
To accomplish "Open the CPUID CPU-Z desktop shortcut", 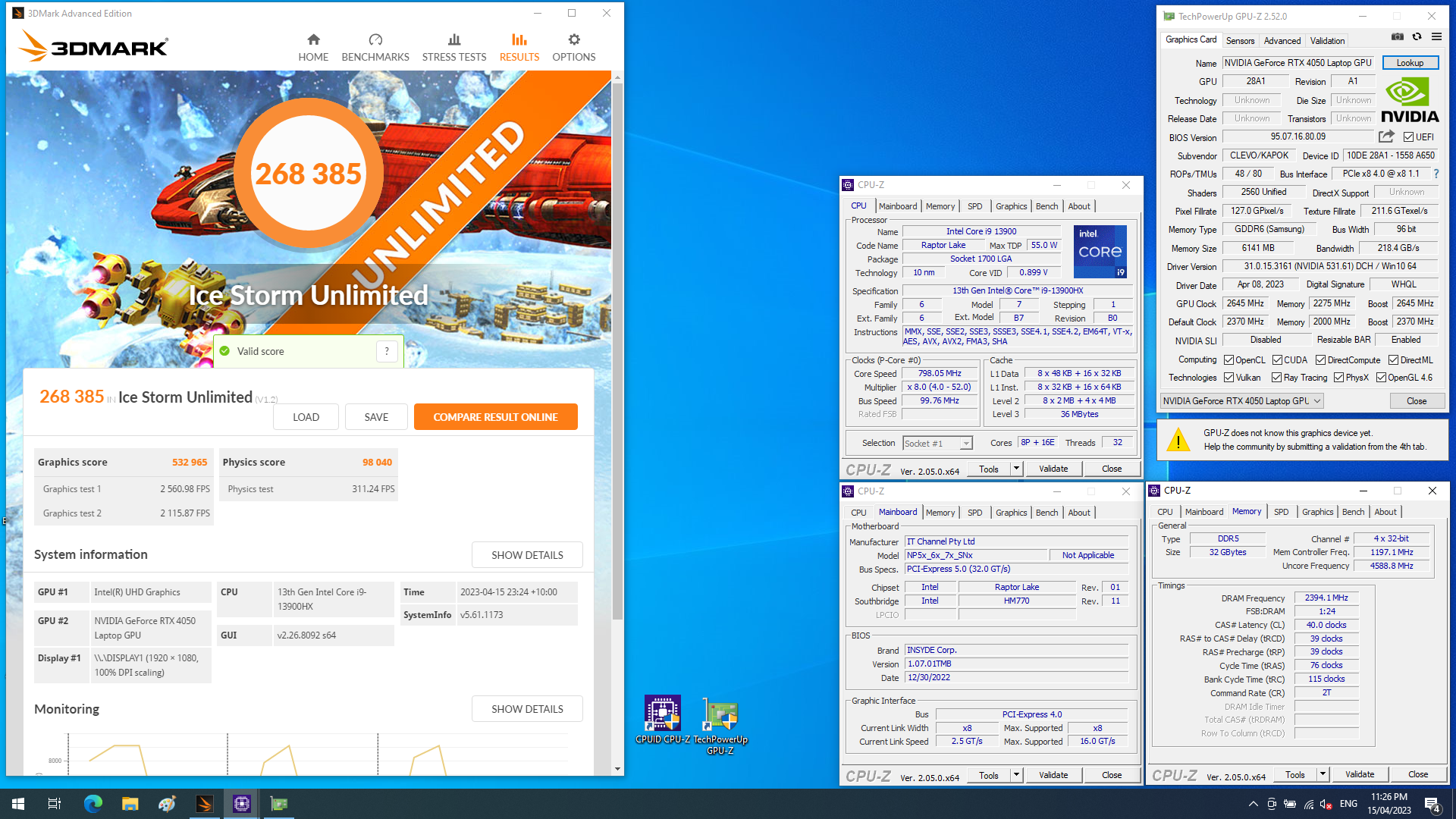I will 663,720.
